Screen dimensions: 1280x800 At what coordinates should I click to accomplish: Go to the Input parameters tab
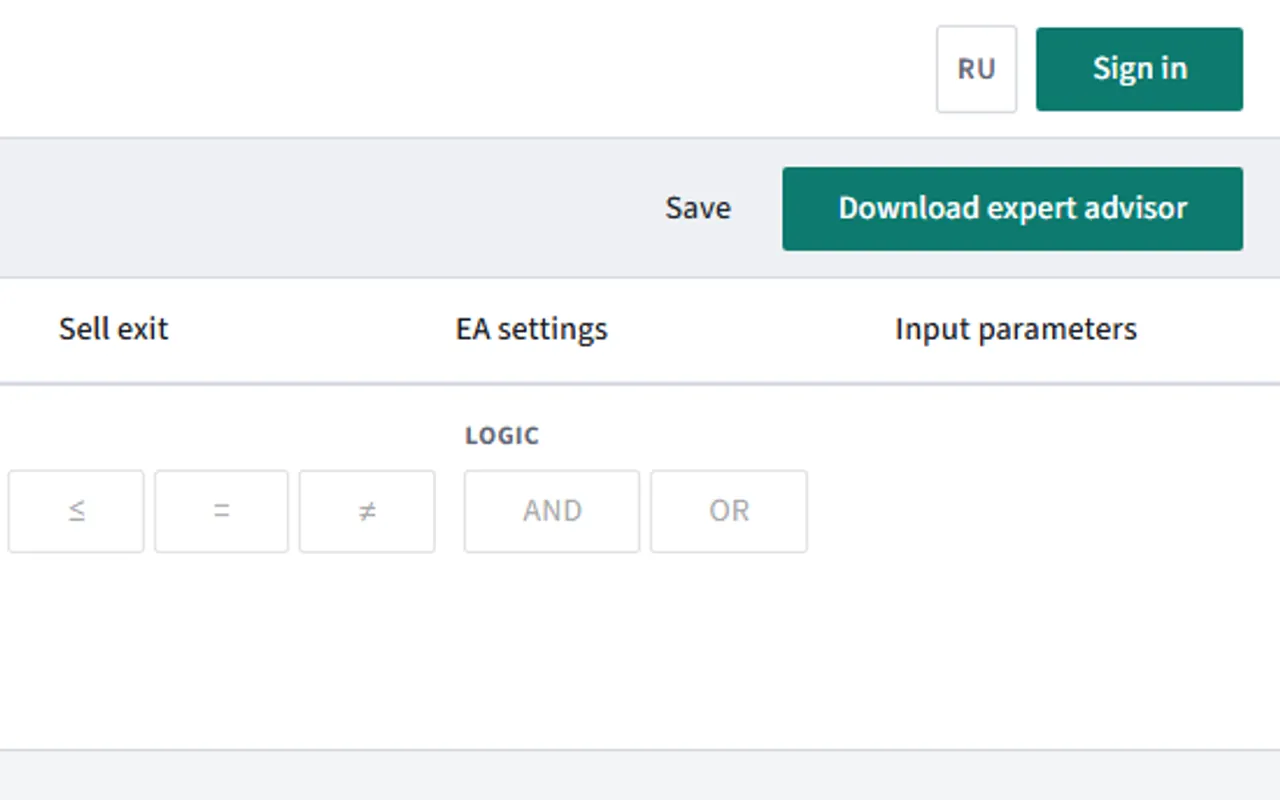click(x=1016, y=329)
